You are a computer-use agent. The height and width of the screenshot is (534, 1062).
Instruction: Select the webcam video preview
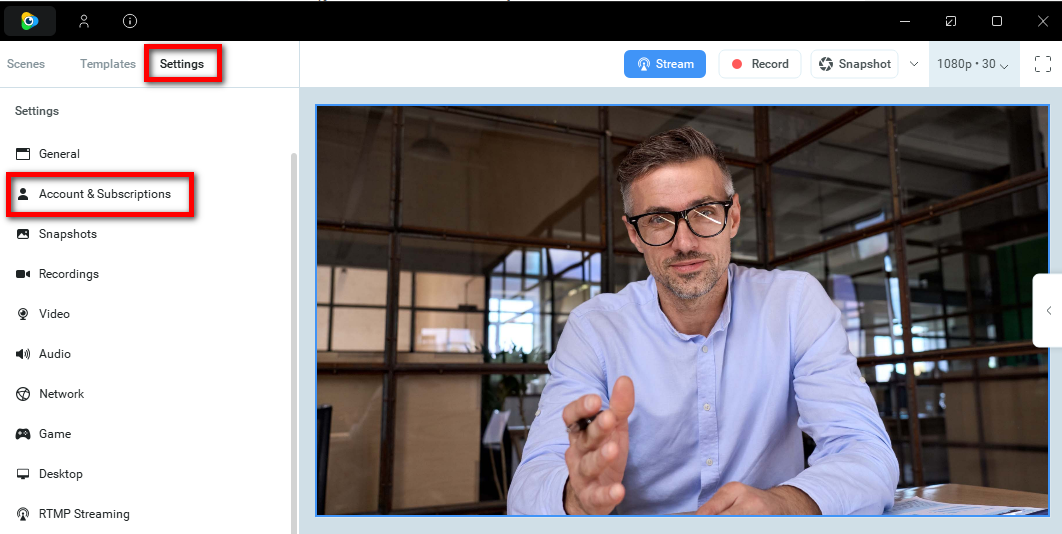point(682,310)
